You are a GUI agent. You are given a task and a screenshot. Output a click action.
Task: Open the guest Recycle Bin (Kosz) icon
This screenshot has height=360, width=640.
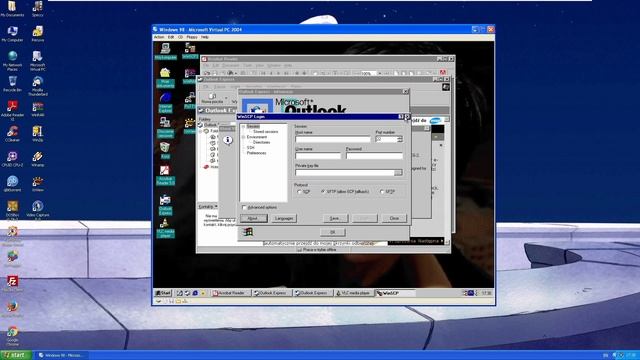pos(165,150)
